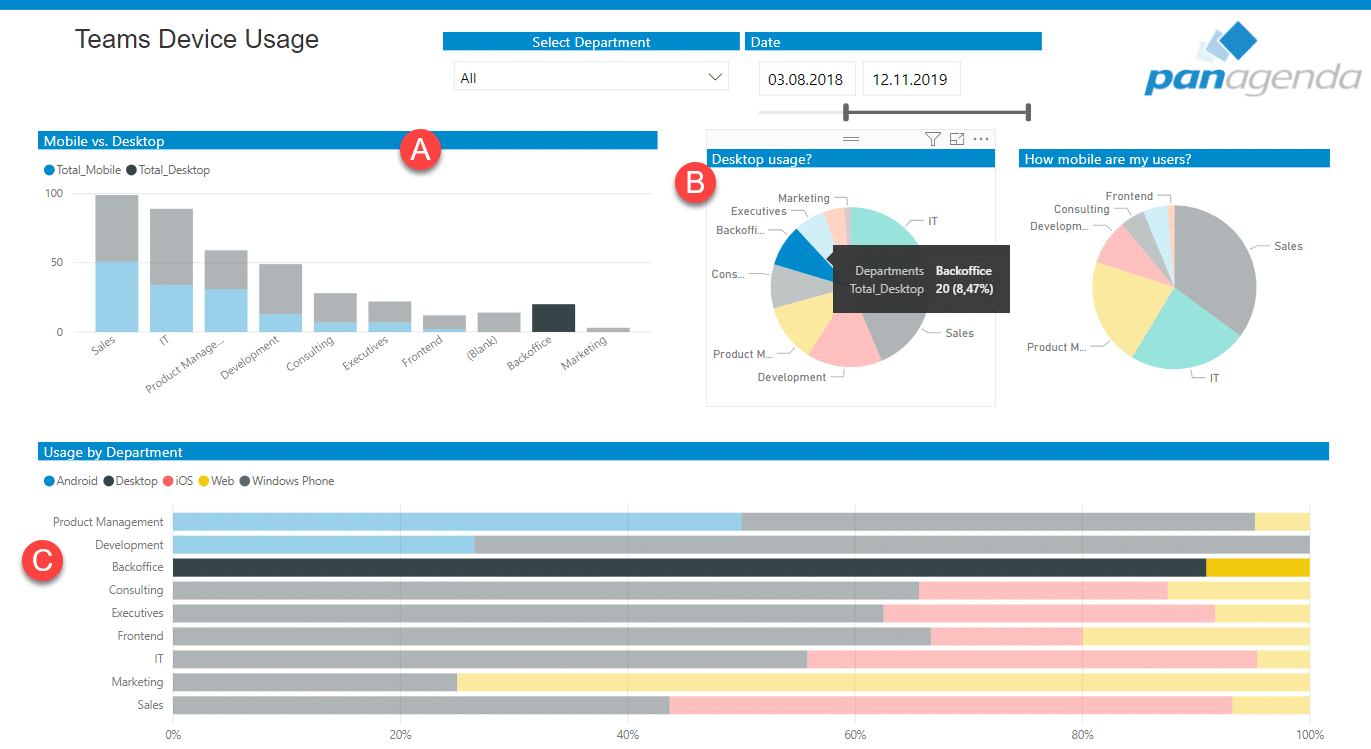Viewport: 1371px width, 749px height.
Task: Select the Backoffice bar in Mobile vs. Desktop
Action: pyautogui.click(x=553, y=318)
